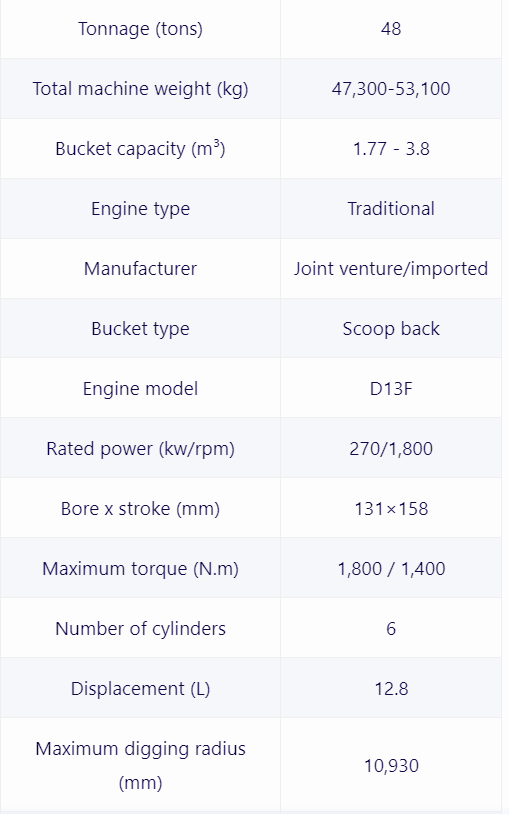Click the Tonnage (tons) label cell
The image size is (509, 814).
[x=140, y=29]
